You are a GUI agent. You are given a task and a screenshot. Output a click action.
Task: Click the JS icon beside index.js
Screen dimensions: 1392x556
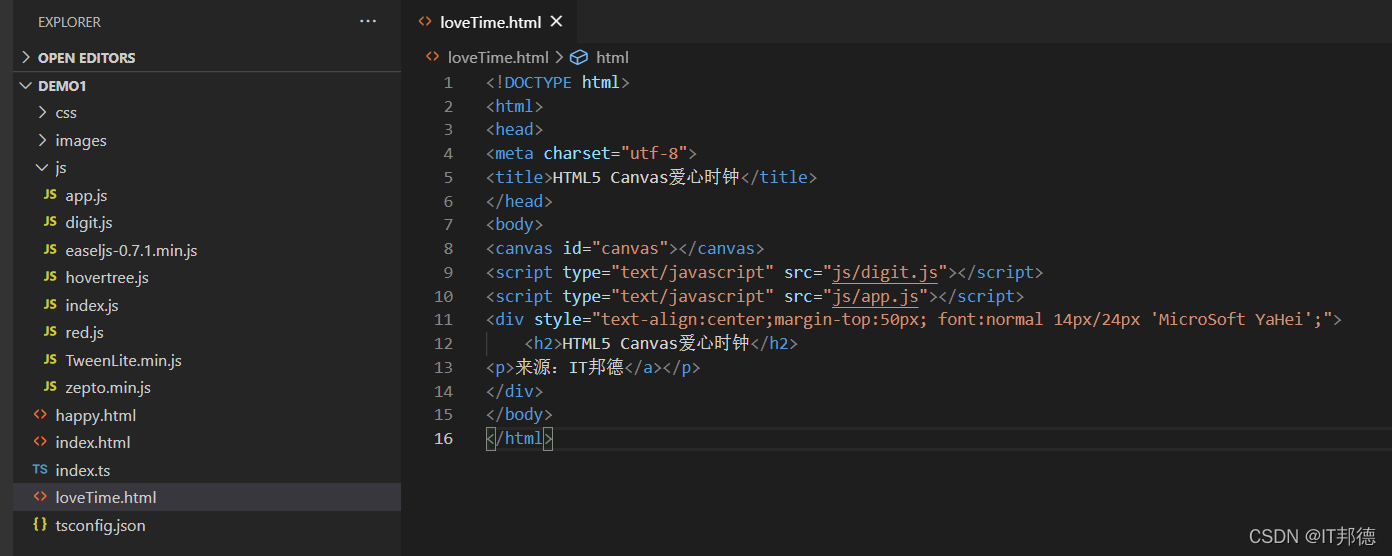[x=50, y=305]
